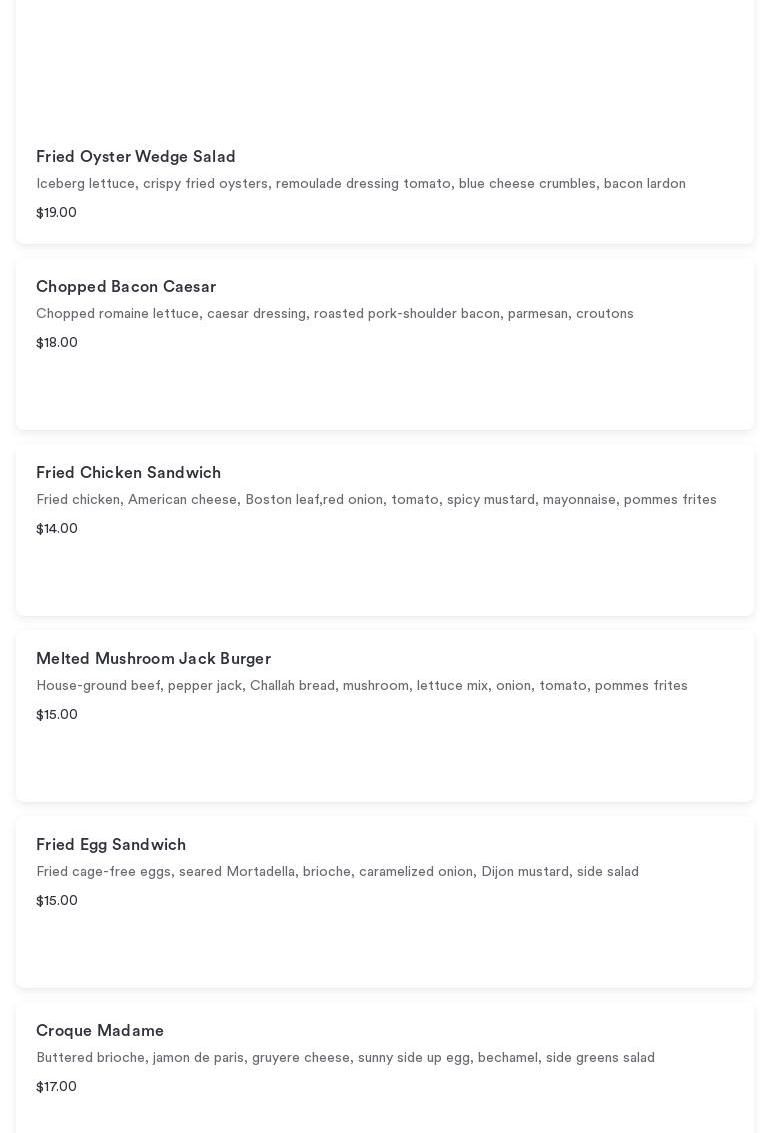Open the Fried Egg Sandwich item
Image resolution: width=770 pixels, height=1133 pixels.
pyautogui.click(x=111, y=845)
